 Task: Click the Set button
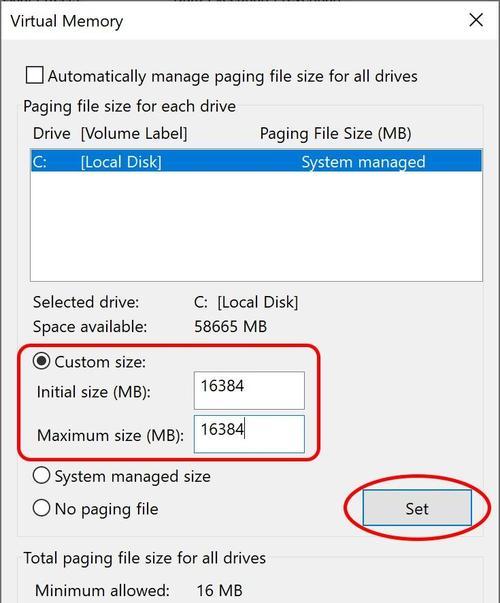(417, 508)
